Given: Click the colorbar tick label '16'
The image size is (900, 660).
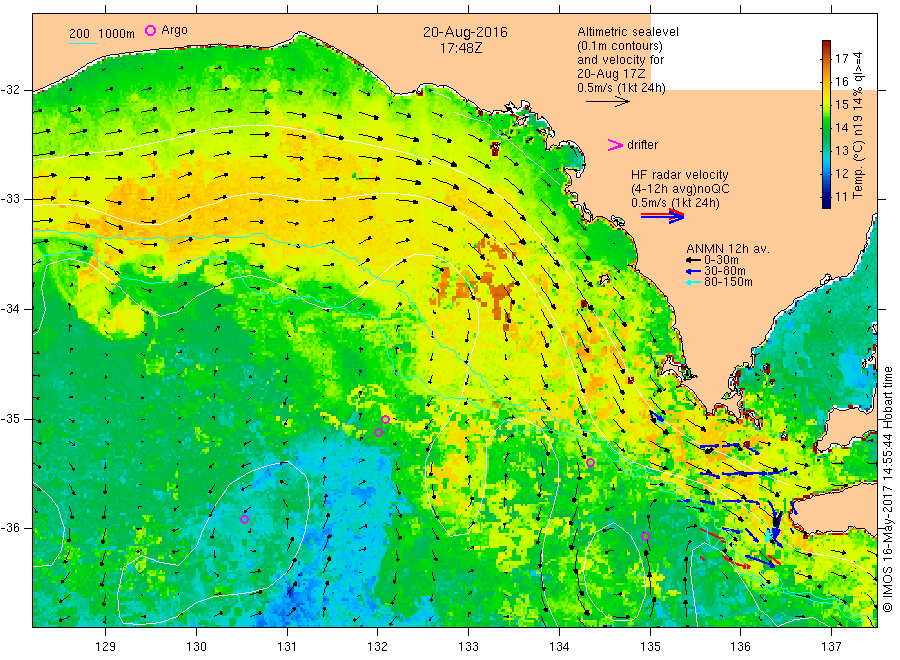Looking at the screenshot, I should point(841,81).
